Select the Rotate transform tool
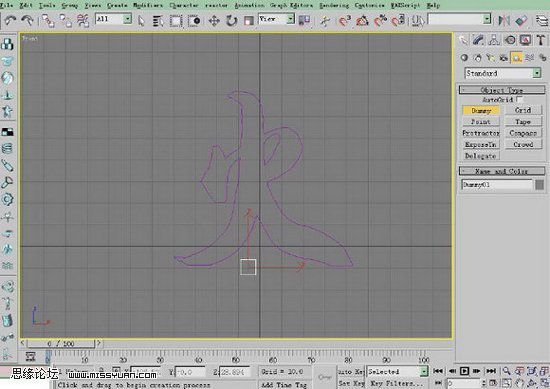 pos(232,21)
